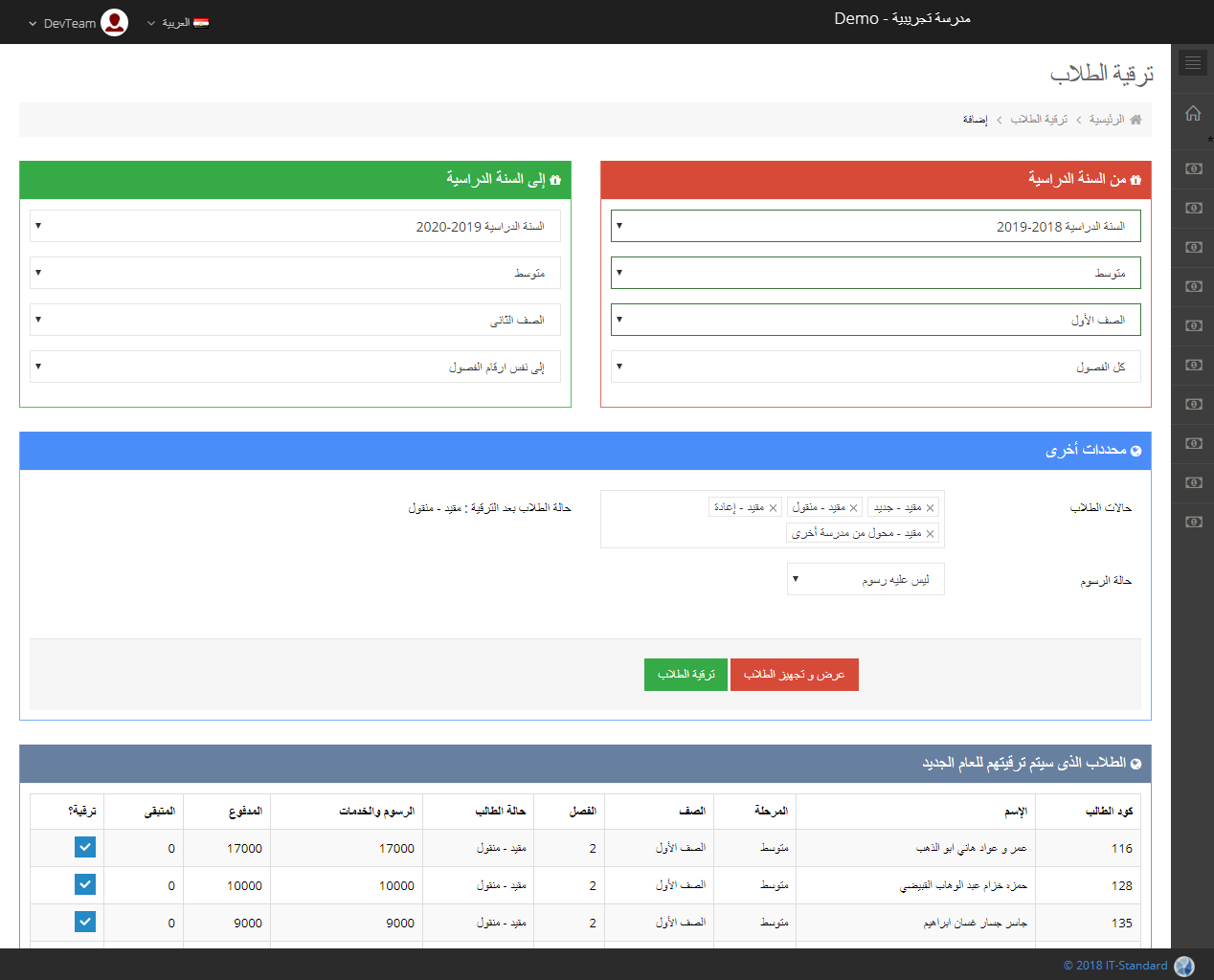
Task: Uncheck promotion checkbox for student 135
Action: [x=85, y=922]
